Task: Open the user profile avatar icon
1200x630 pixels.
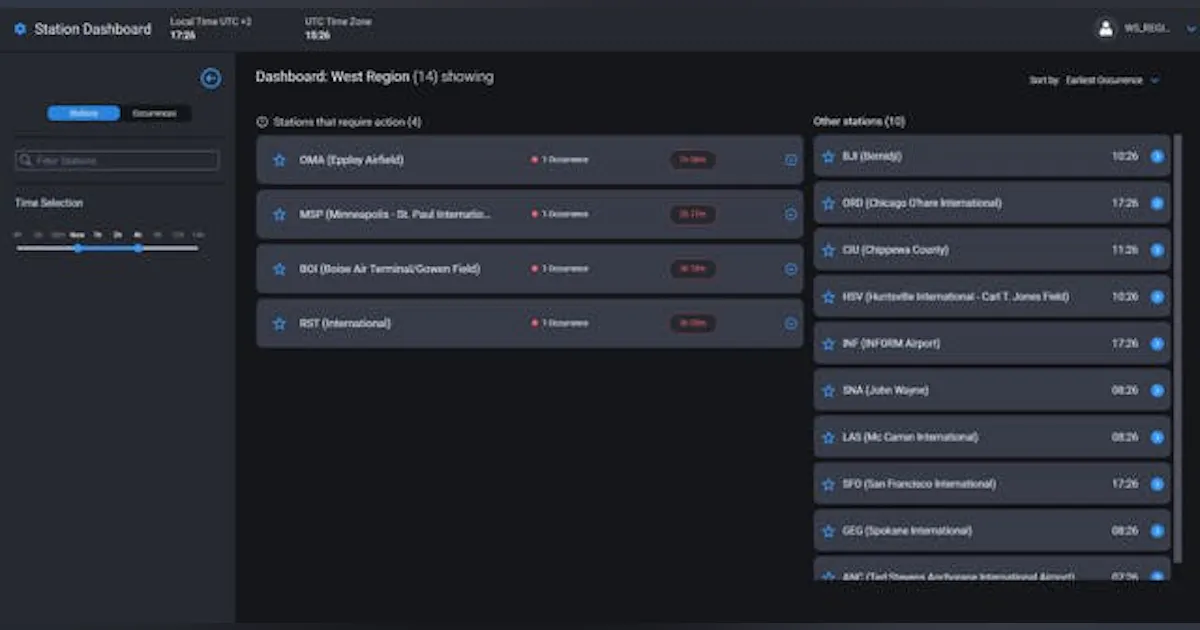Action: click(1105, 29)
